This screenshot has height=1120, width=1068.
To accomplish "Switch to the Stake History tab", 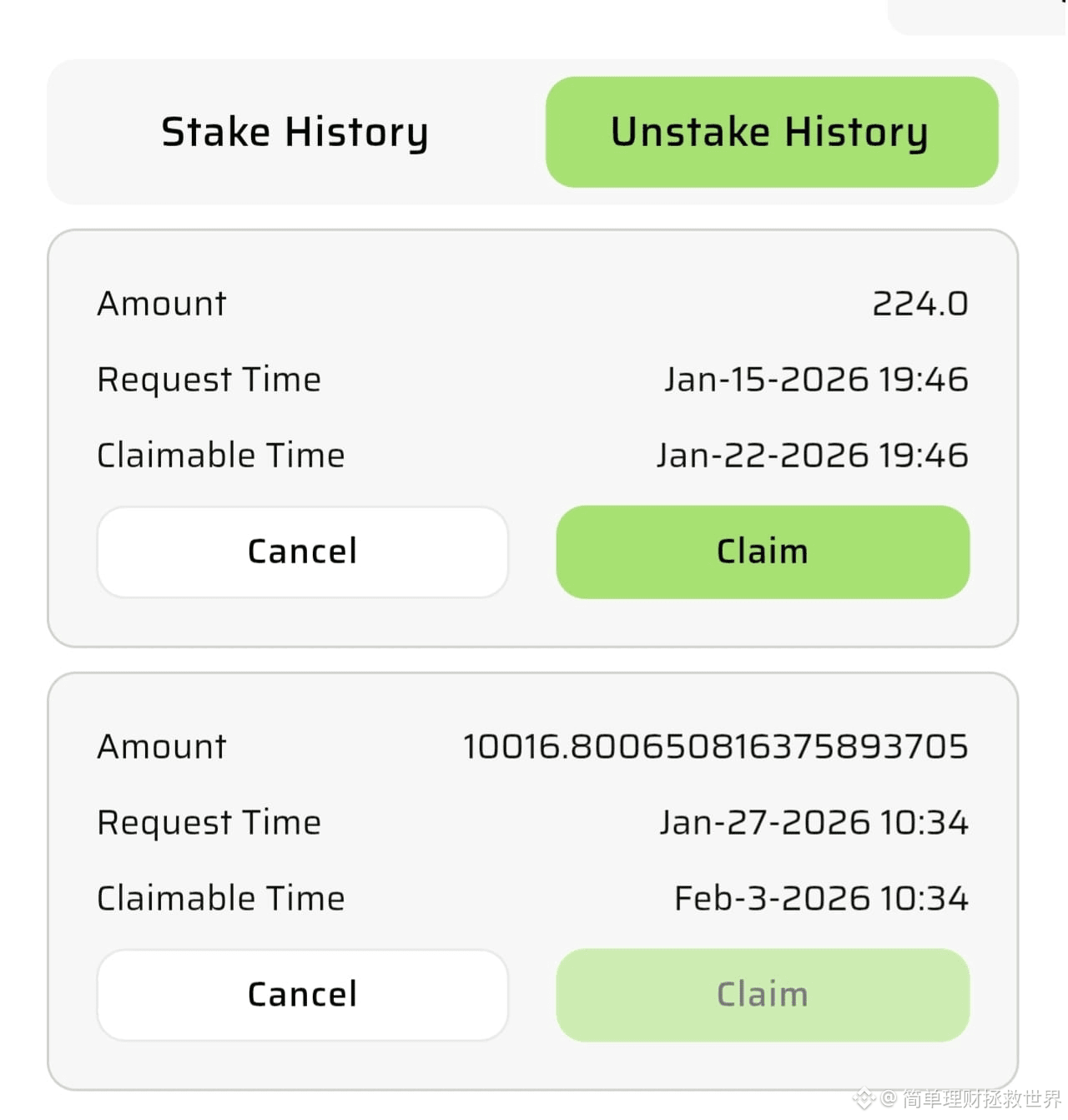I will (295, 131).
